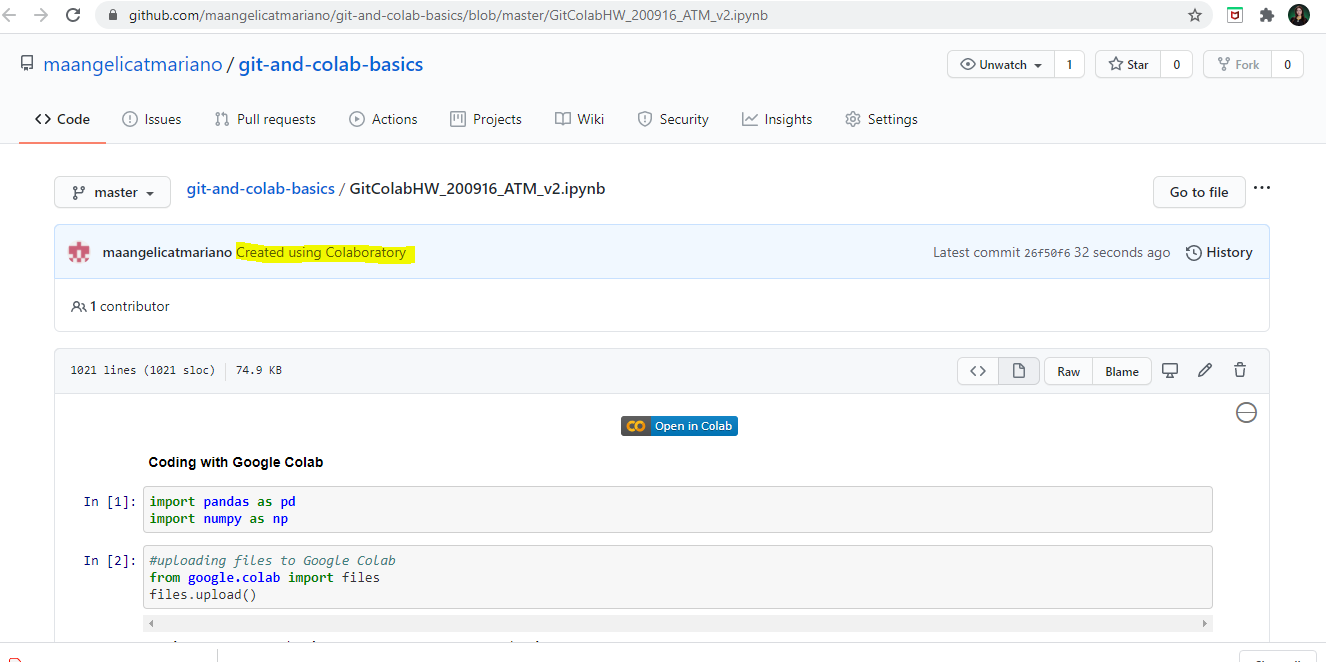Open the notebook via the Open in Colab badge
The height and width of the screenshot is (662, 1326).
click(679, 425)
